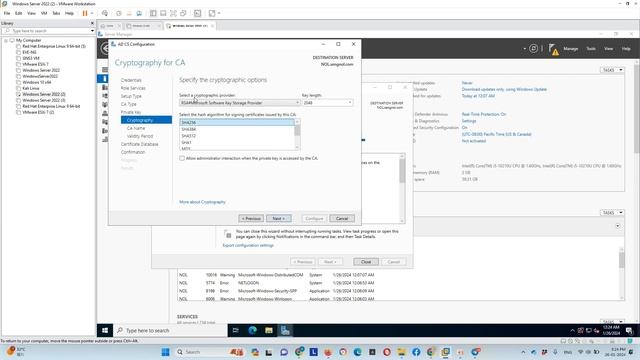Viewport: 640px width, 360px height.
Task: Open the More about Cryptography link
Action: point(202,202)
